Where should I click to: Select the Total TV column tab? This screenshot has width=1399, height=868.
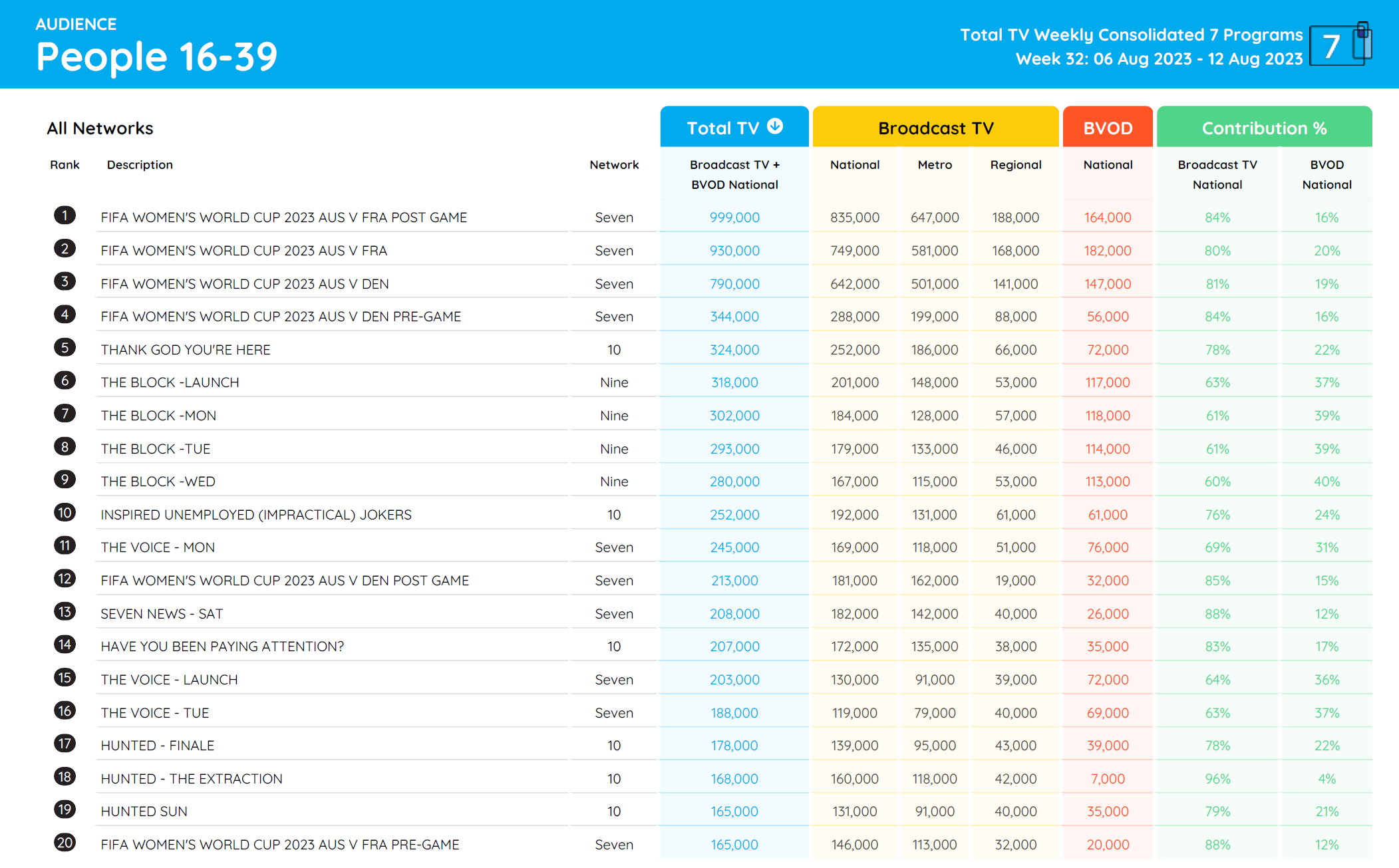click(x=722, y=128)
